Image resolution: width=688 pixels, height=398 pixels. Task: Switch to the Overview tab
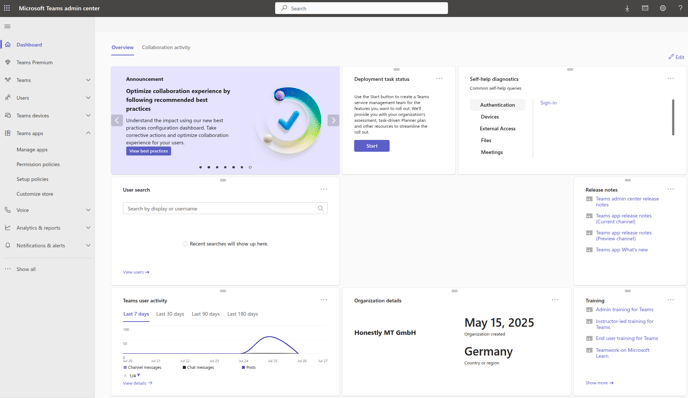(122, 47)
